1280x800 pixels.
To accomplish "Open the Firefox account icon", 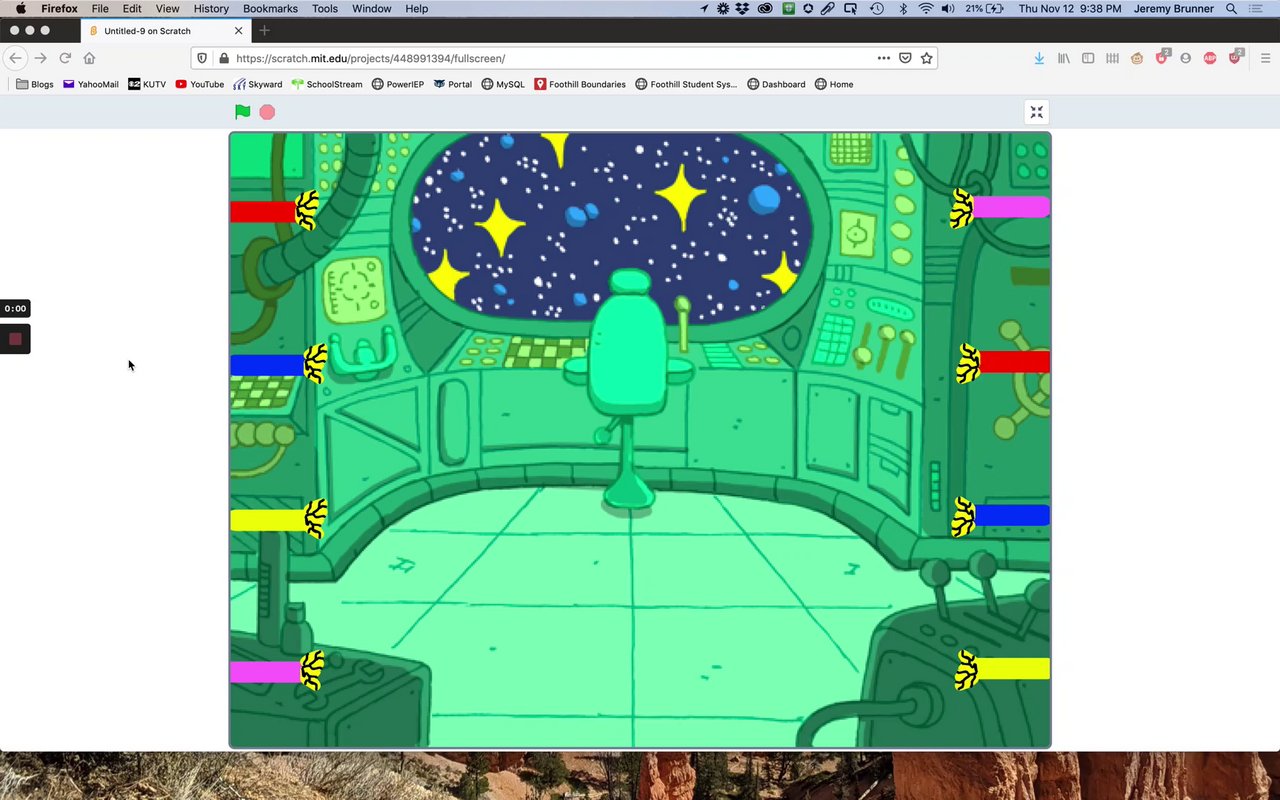I will [1186, 58].
